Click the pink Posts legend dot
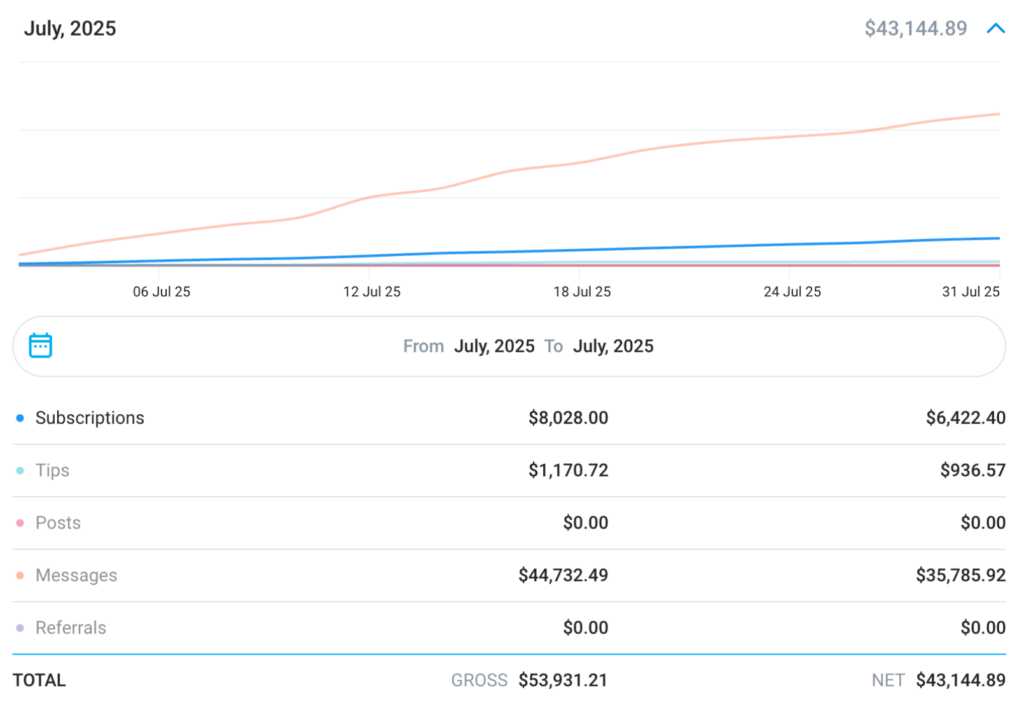1024x722 pixels. (20, 523)
